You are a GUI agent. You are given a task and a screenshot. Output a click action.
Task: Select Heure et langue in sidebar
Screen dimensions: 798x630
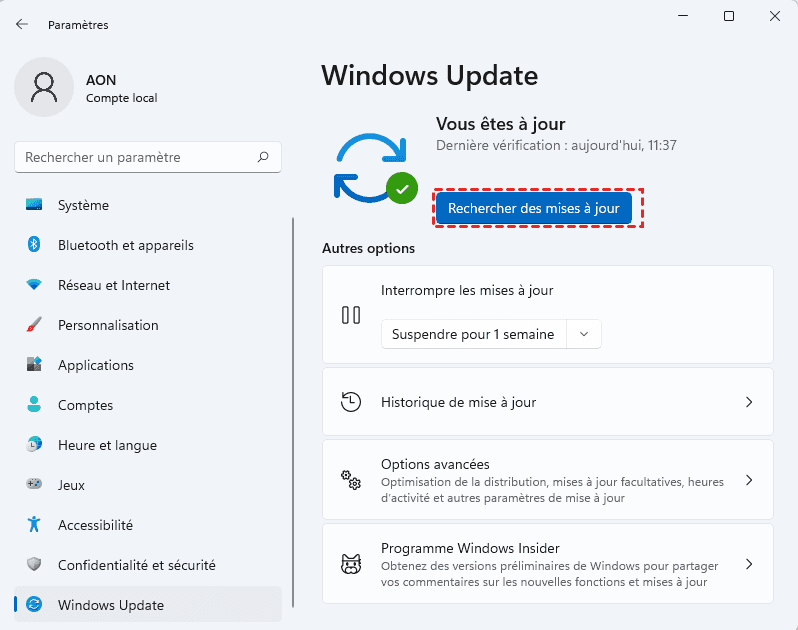[x=107, y=445]
